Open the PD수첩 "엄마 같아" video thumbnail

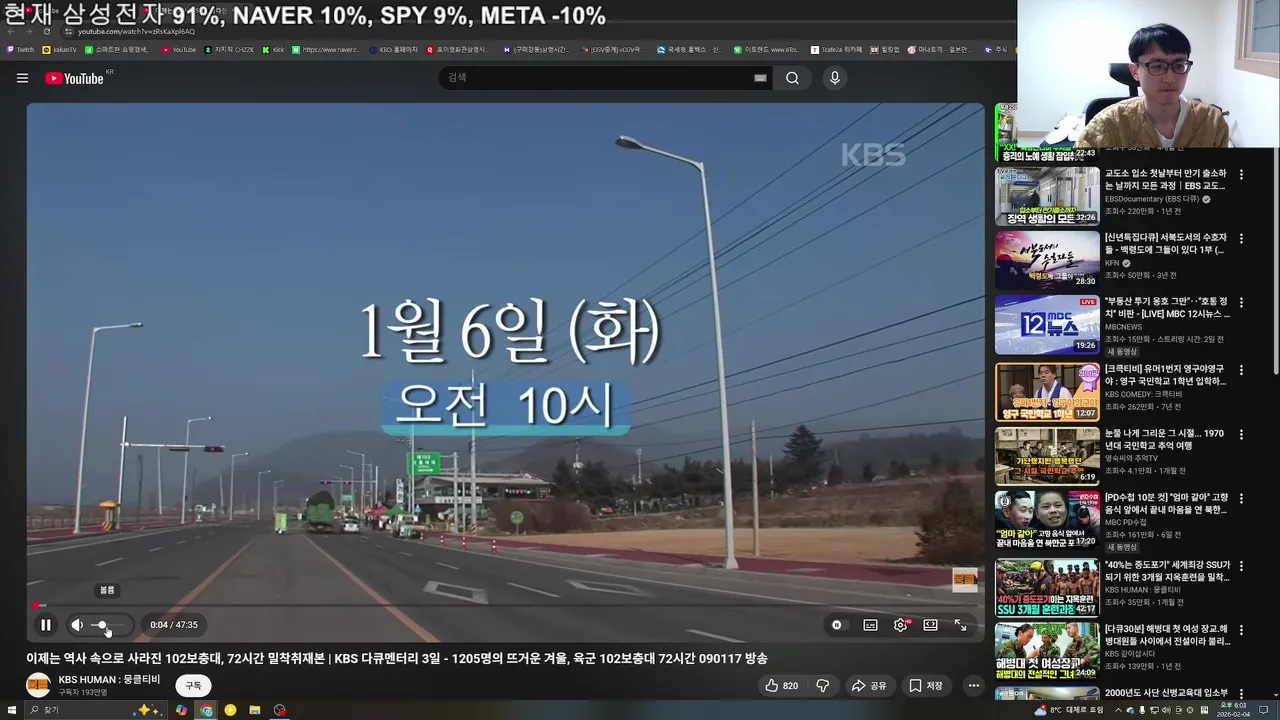[1047, 519]
